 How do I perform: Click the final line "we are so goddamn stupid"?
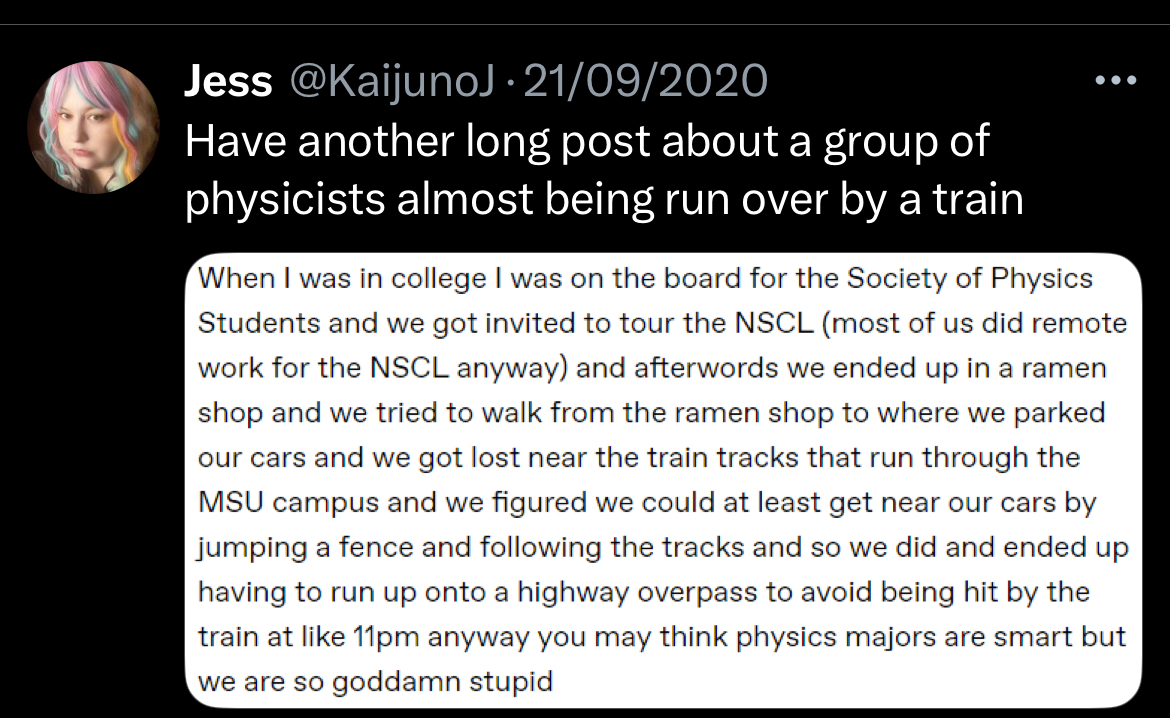(x=375, y=681)
